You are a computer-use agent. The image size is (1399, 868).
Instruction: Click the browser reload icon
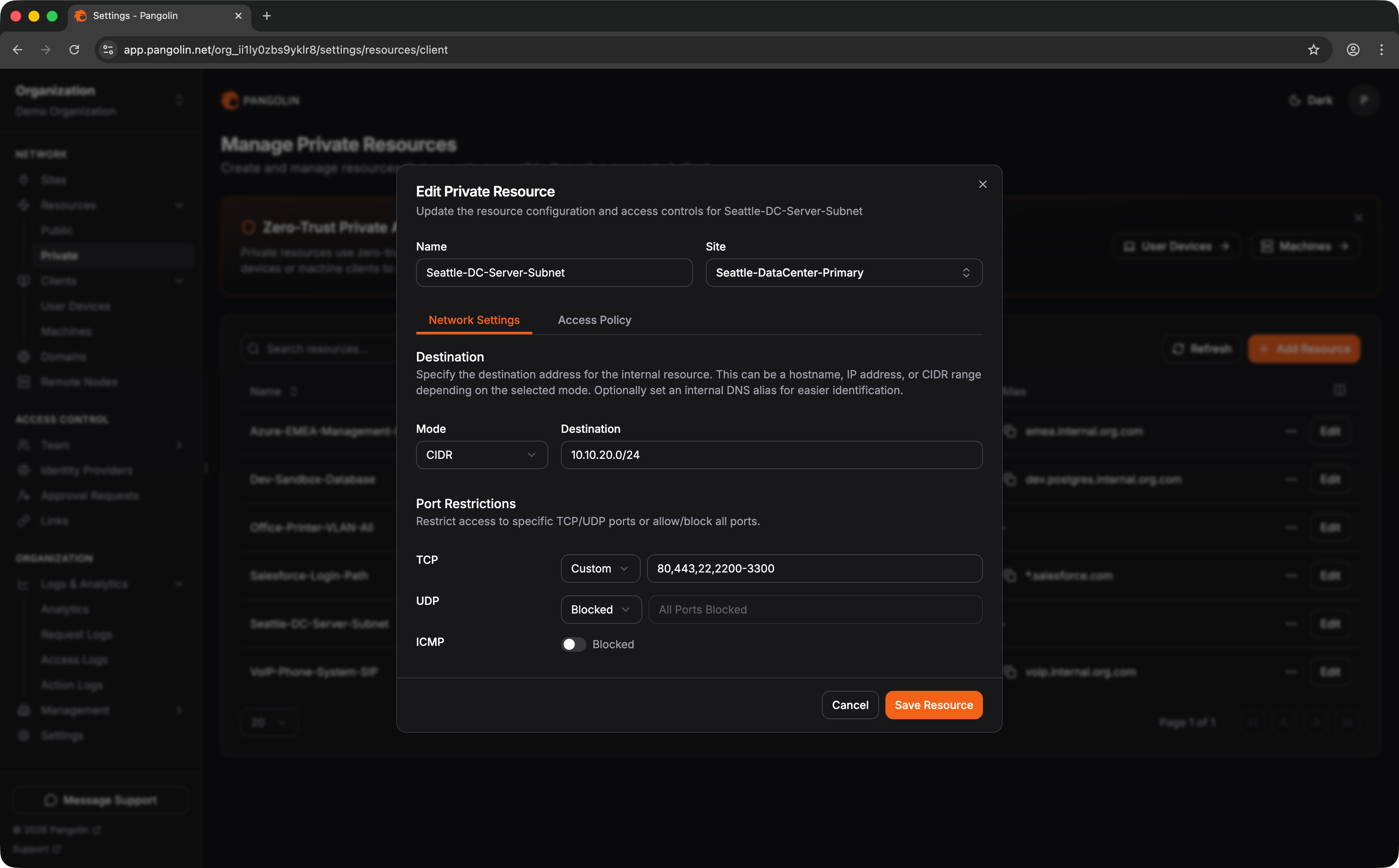tap(74, 50)
